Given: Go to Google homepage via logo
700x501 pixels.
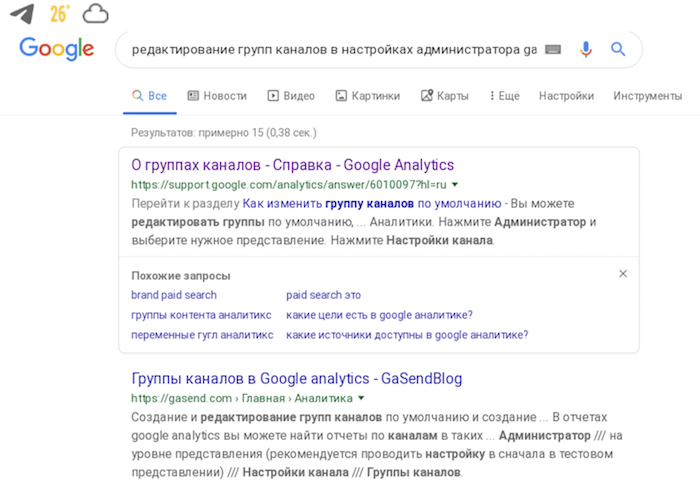Looking at the screenshot, I should (57, 48).
